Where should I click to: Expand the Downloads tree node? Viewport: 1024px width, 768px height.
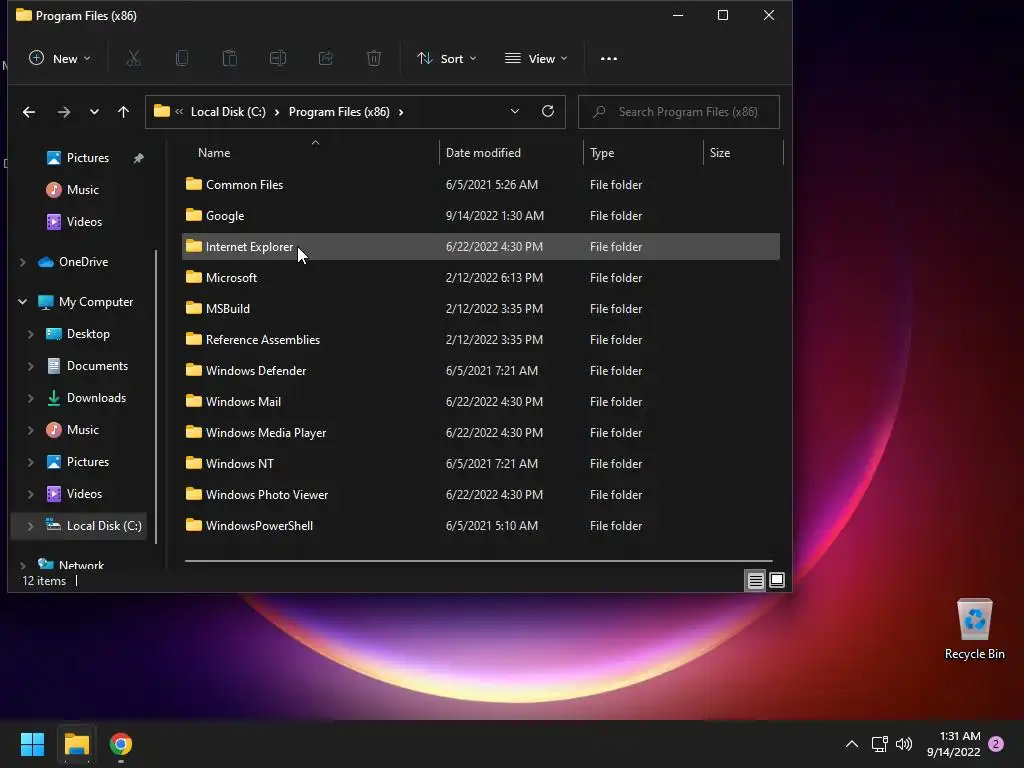(30, 398)
